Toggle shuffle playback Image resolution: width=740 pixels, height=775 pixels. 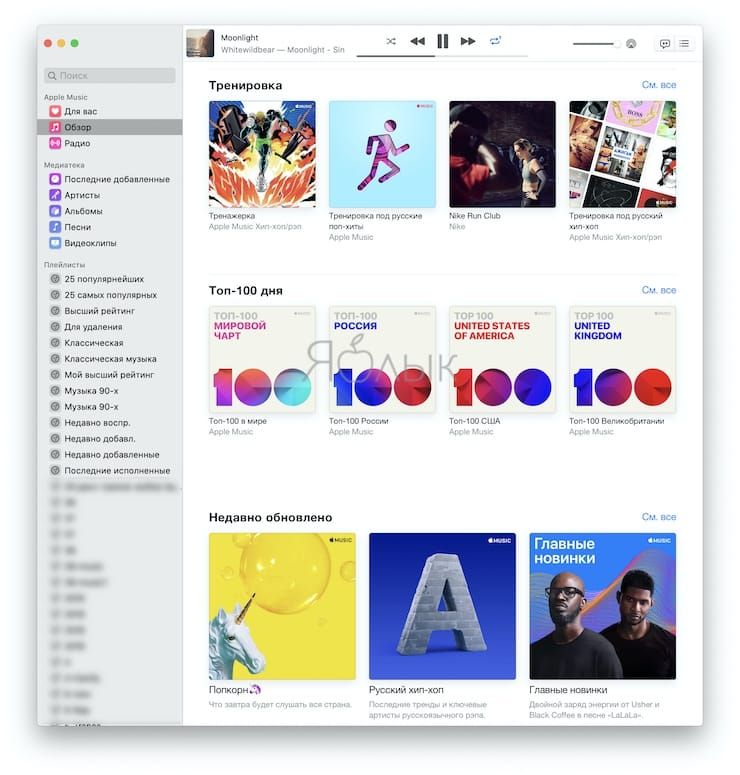click(x=391, y=42)
